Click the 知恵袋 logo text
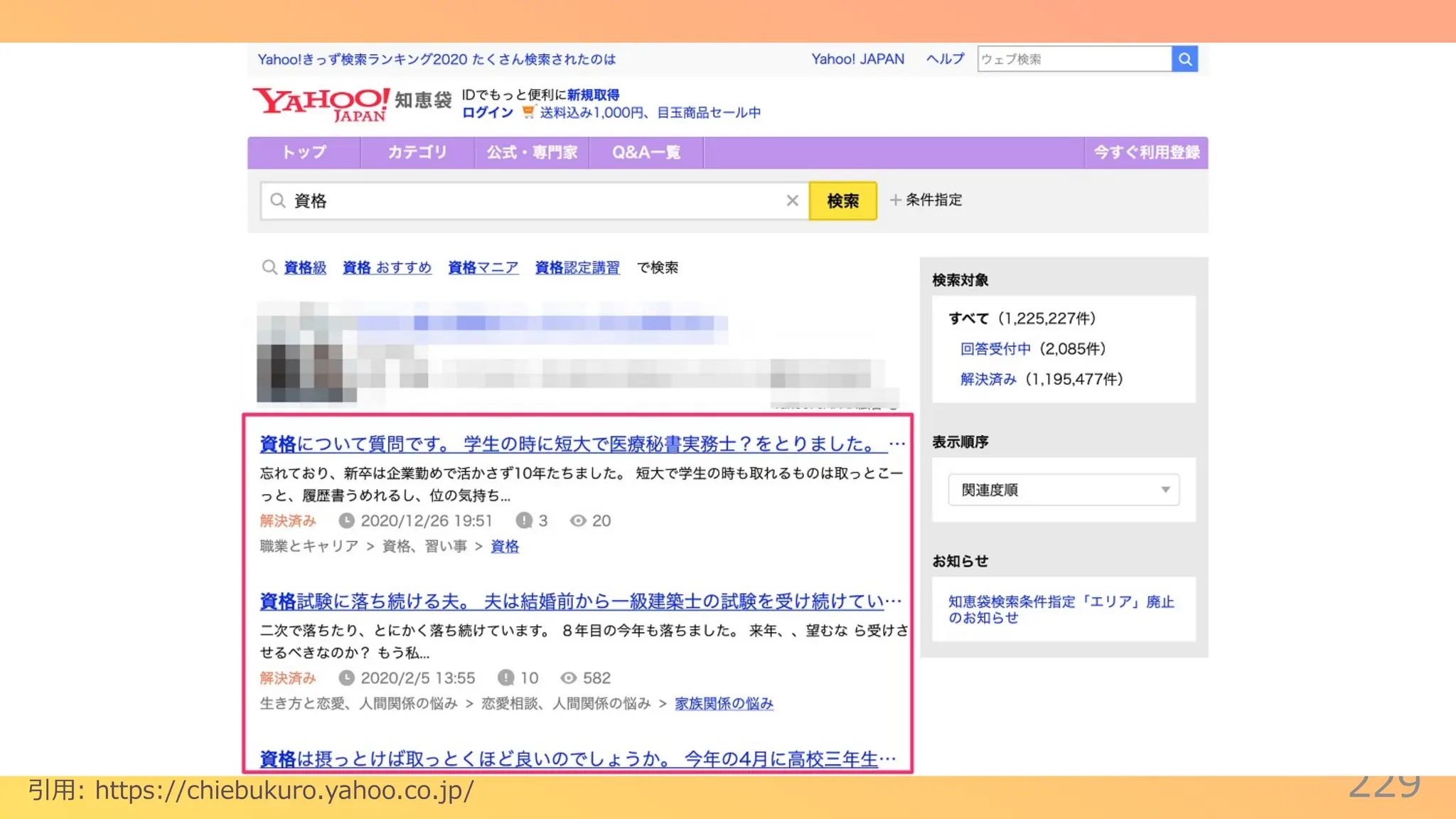Screen dimensions: 1456x819 (x=423, y=100)
